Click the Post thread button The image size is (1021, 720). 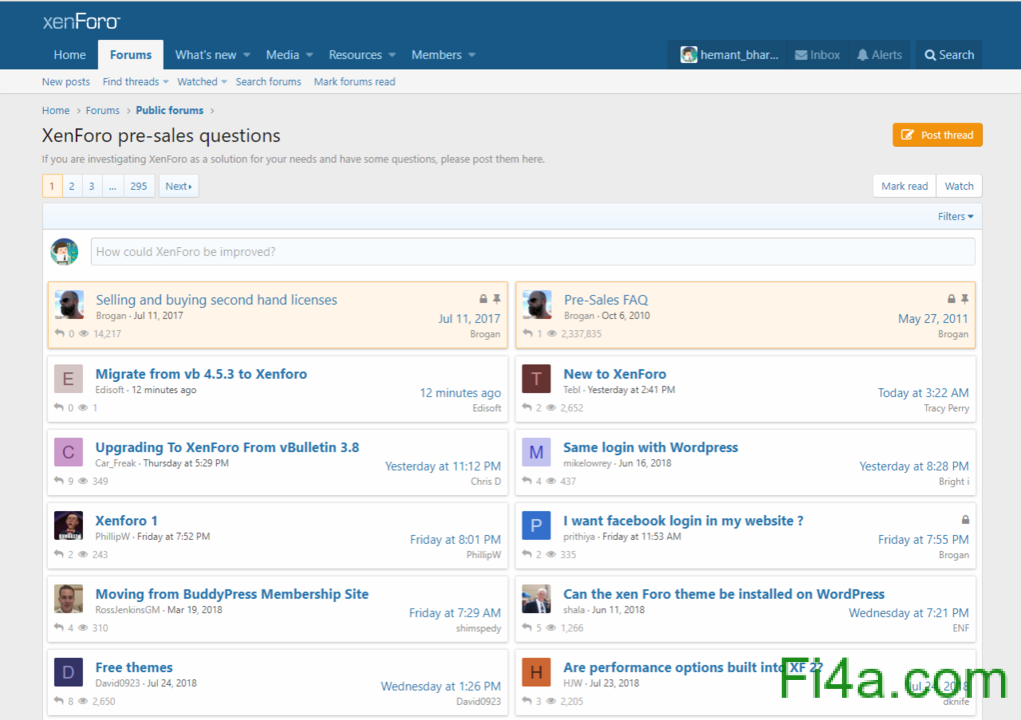pos(937,135)
